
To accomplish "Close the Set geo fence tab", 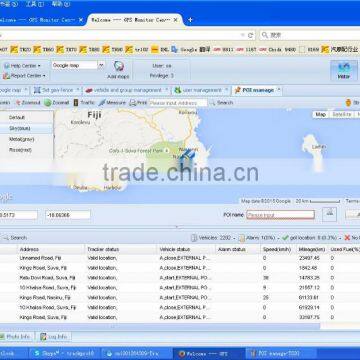I will coord(78,90).
